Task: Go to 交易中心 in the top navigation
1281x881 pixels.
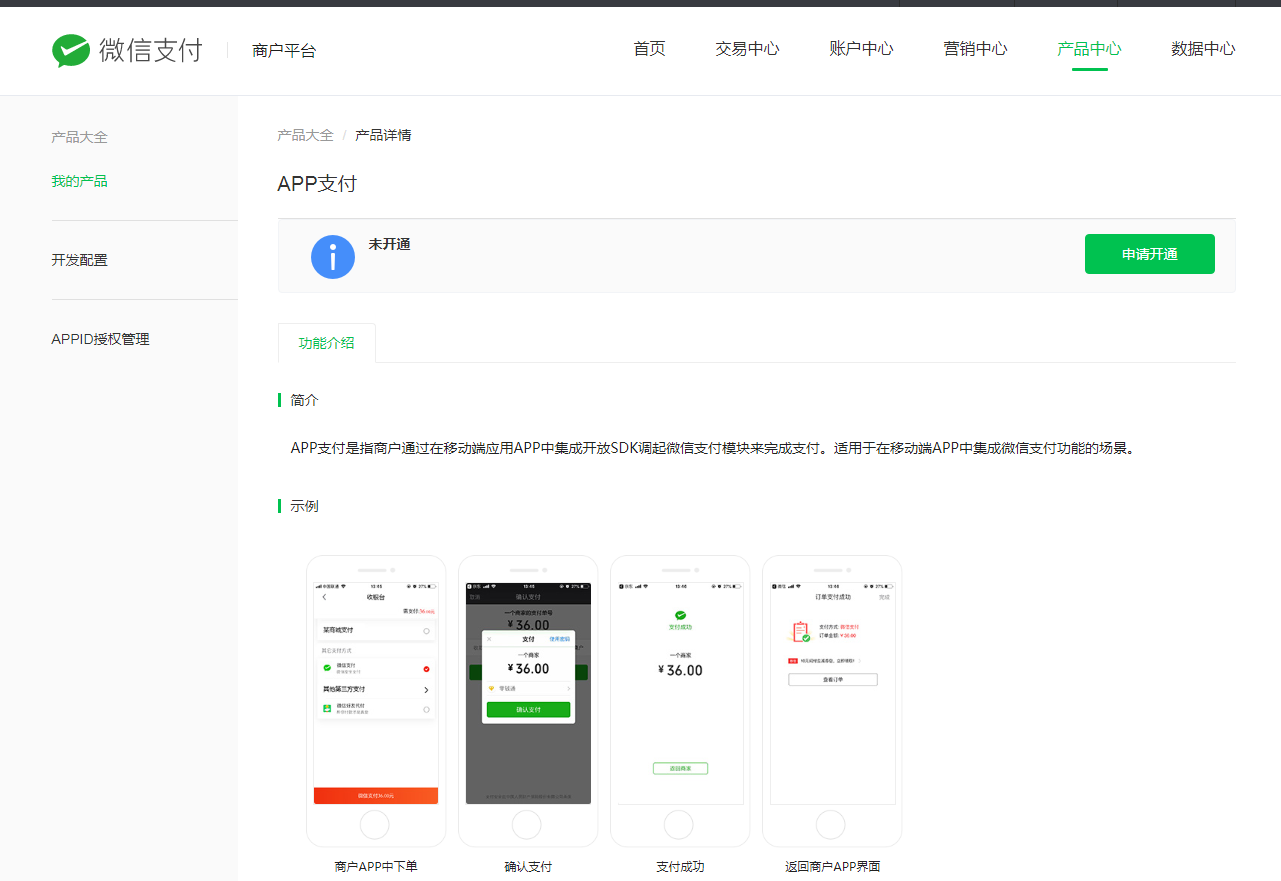Action: (x=747, y=49)
